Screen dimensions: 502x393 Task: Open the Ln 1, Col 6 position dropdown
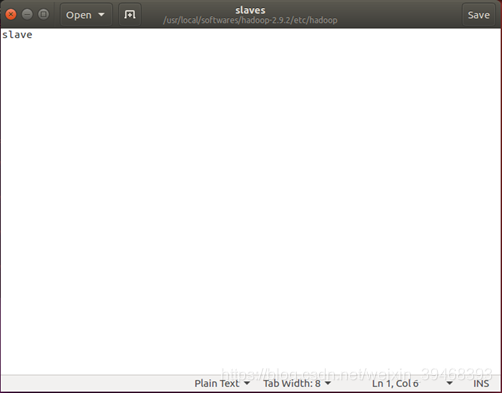point(412,383)
